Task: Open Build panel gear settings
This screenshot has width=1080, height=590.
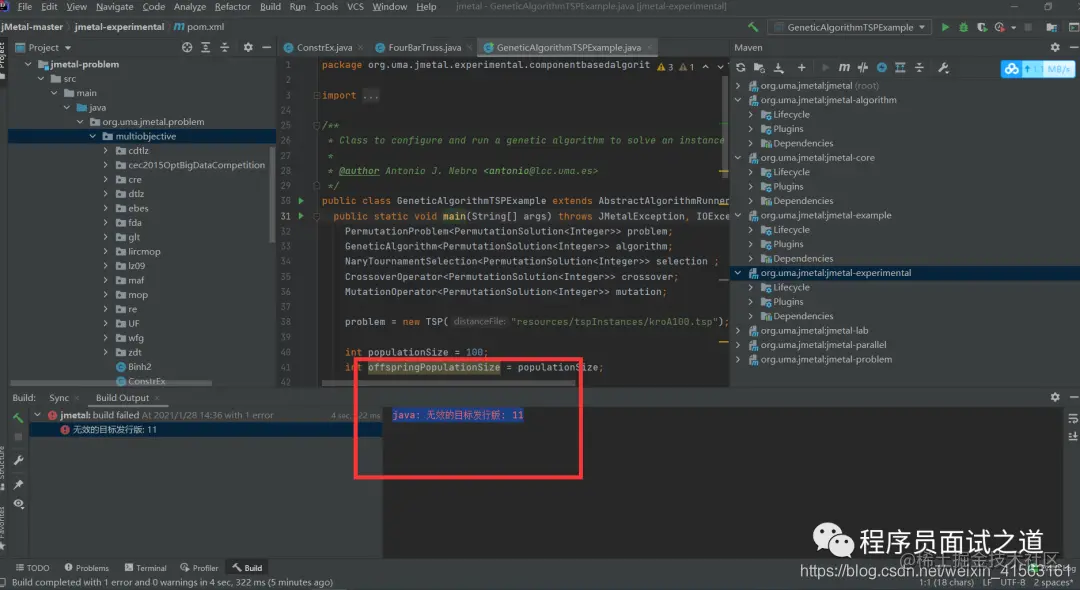Action: click(x=1055, y=397)
